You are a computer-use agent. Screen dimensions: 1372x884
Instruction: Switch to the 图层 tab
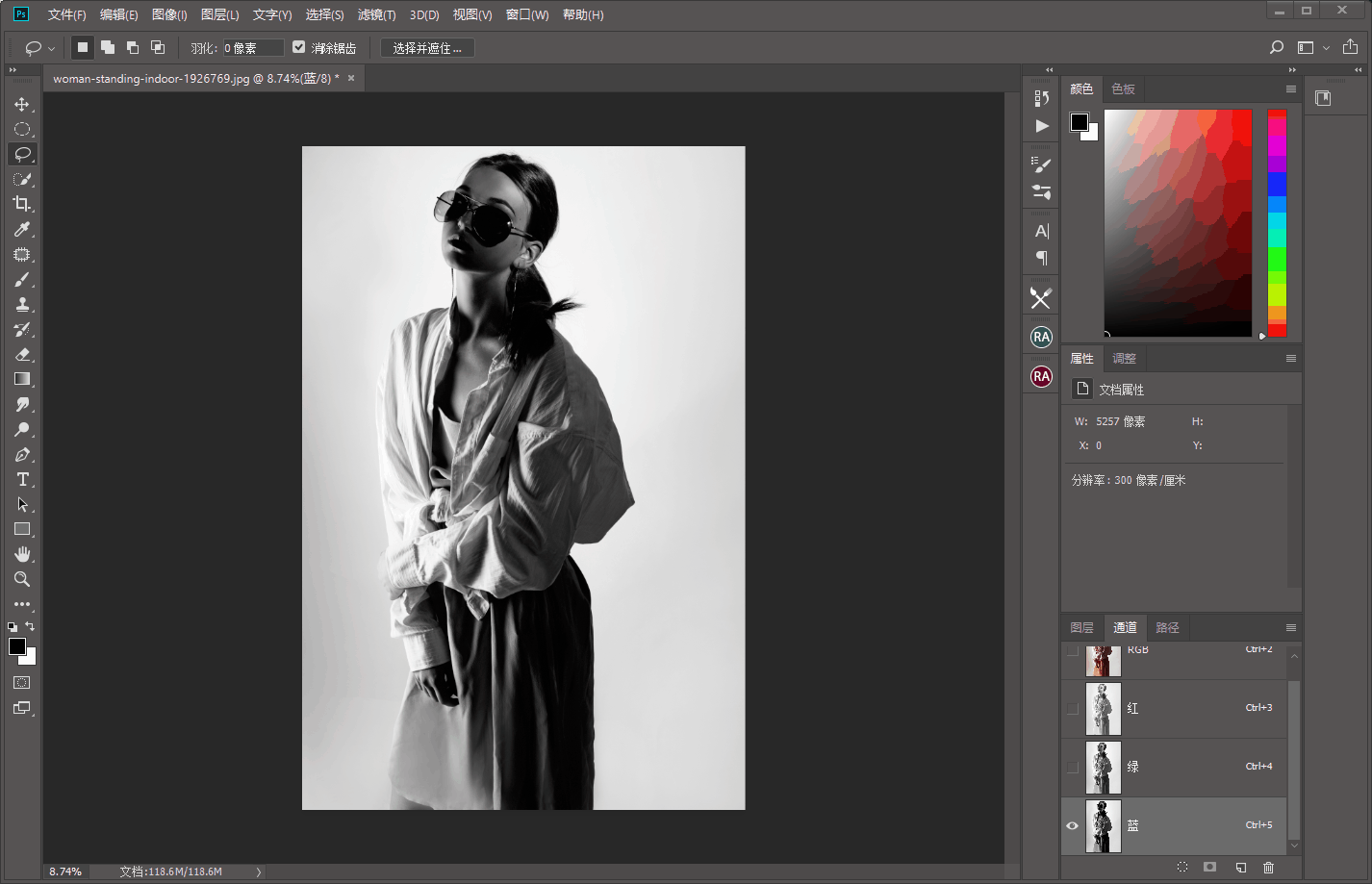(x=1081, y=628)
